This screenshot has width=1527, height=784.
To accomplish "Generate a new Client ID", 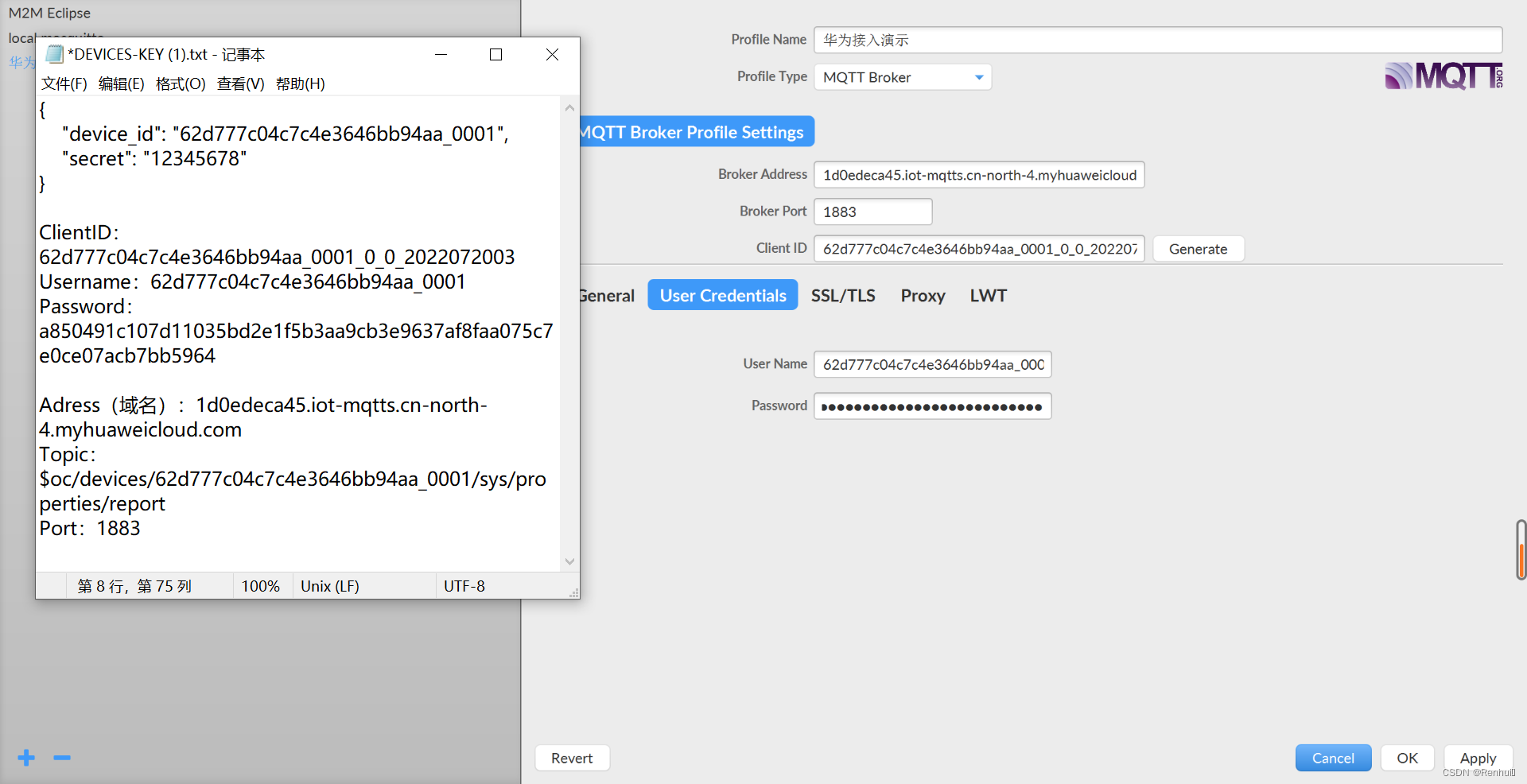I will (x=1199, y=249).
